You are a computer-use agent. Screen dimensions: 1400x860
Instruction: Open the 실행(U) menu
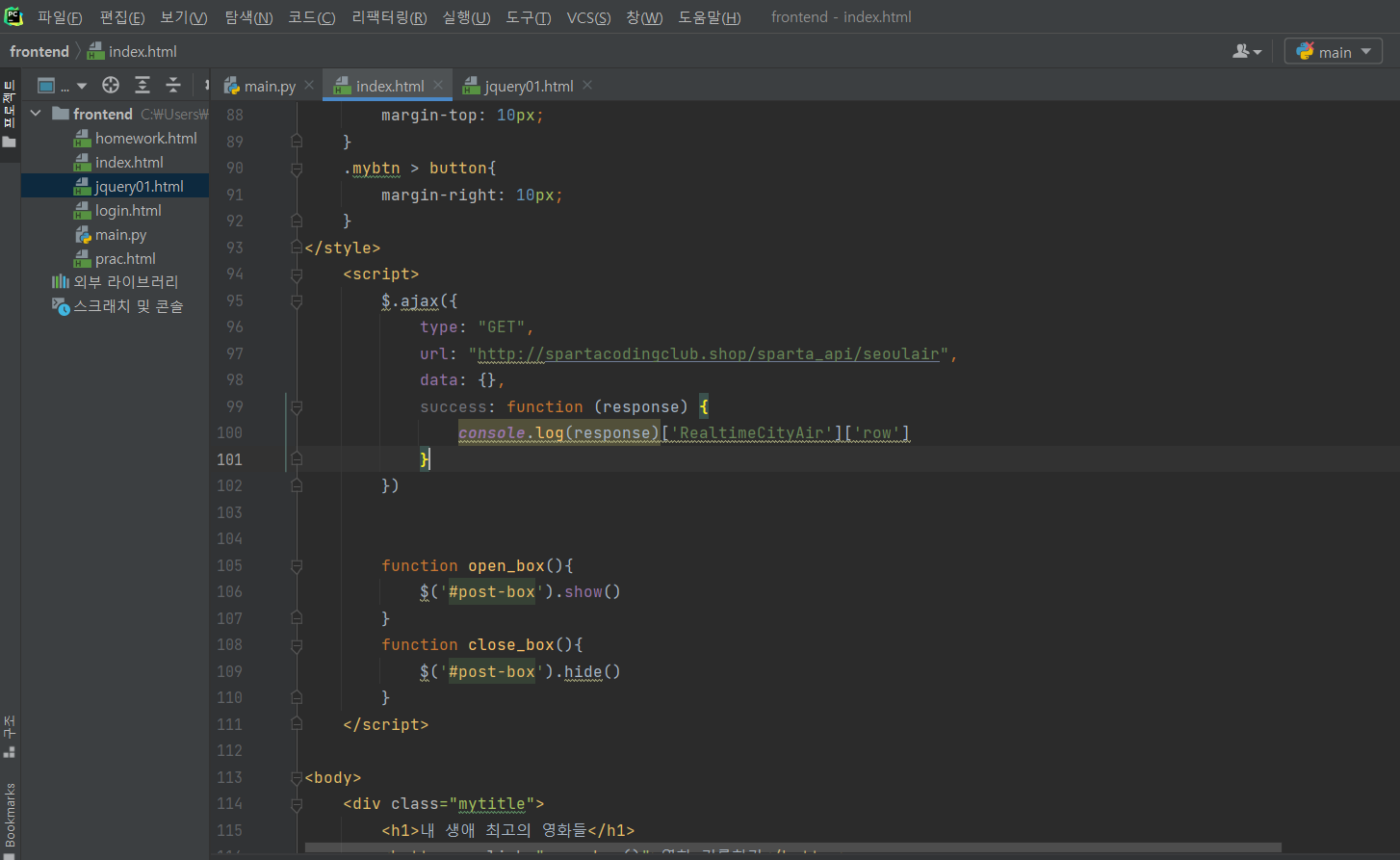(466, 17)
